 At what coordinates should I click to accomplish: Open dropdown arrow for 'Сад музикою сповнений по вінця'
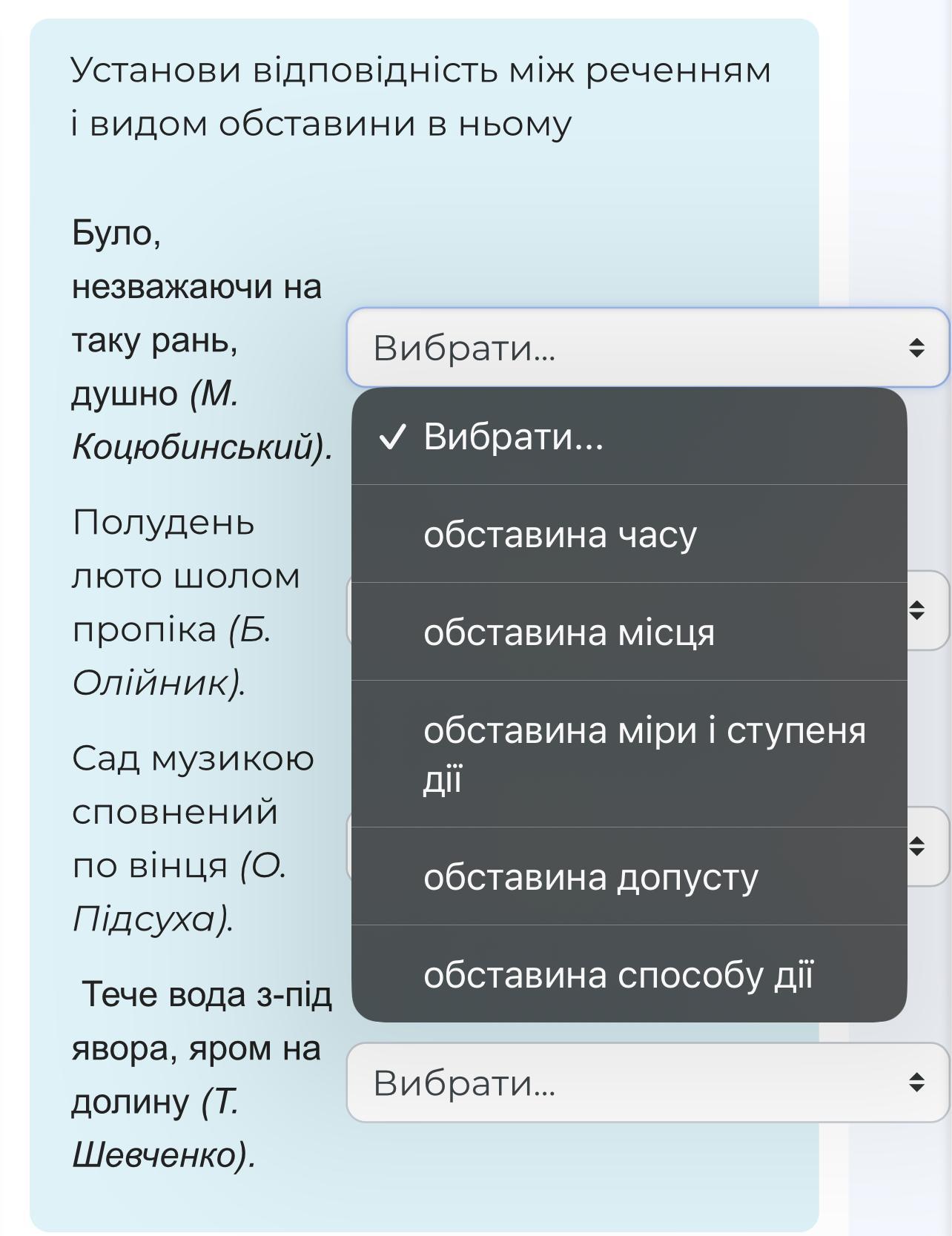click(917, 846)
